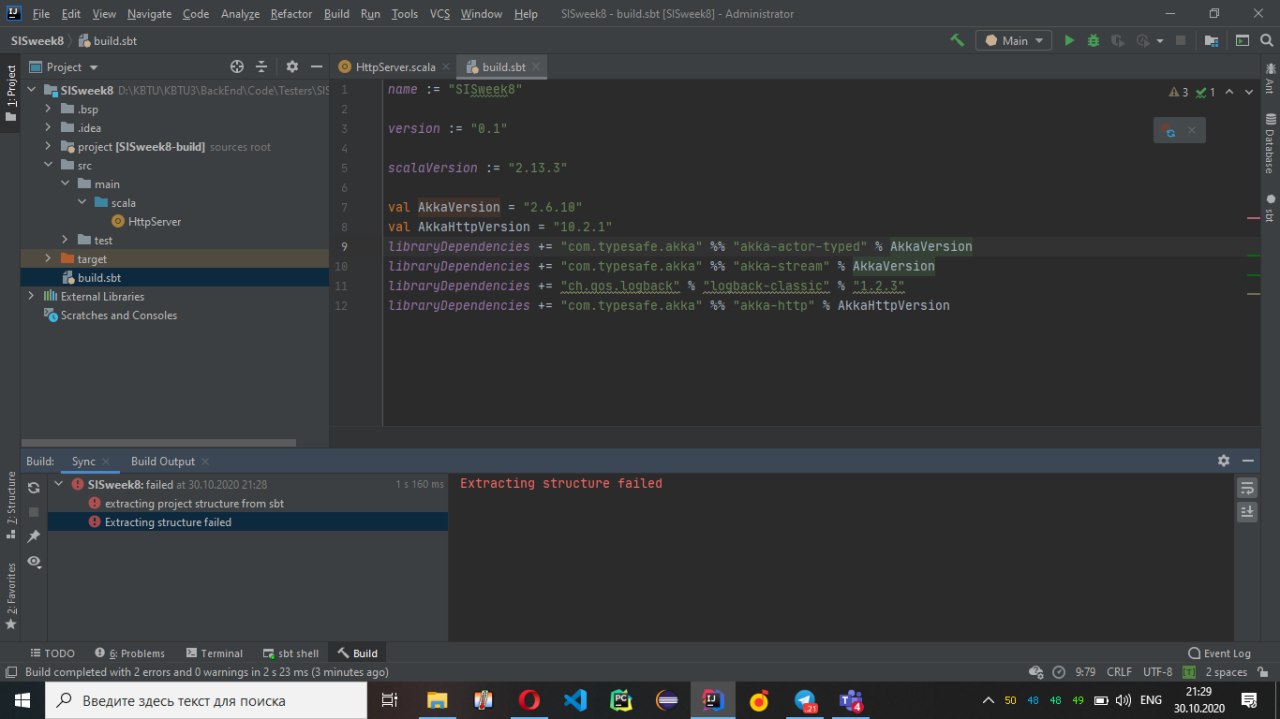
Task: Expand the project SISweek8-build folder
Action: (48, 146)
